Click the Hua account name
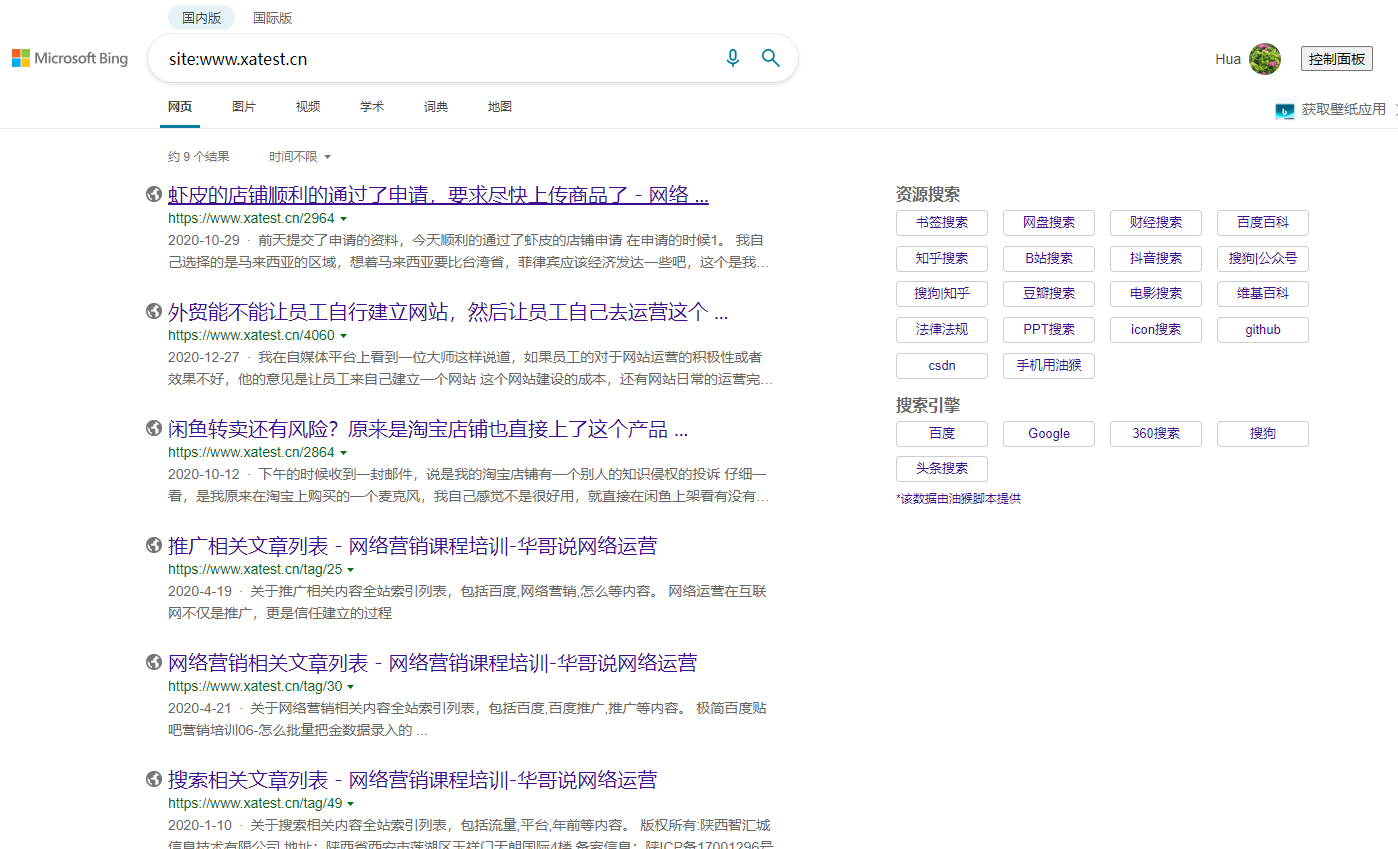Viewport: 1398px width, 849px height. point(1228,59)
